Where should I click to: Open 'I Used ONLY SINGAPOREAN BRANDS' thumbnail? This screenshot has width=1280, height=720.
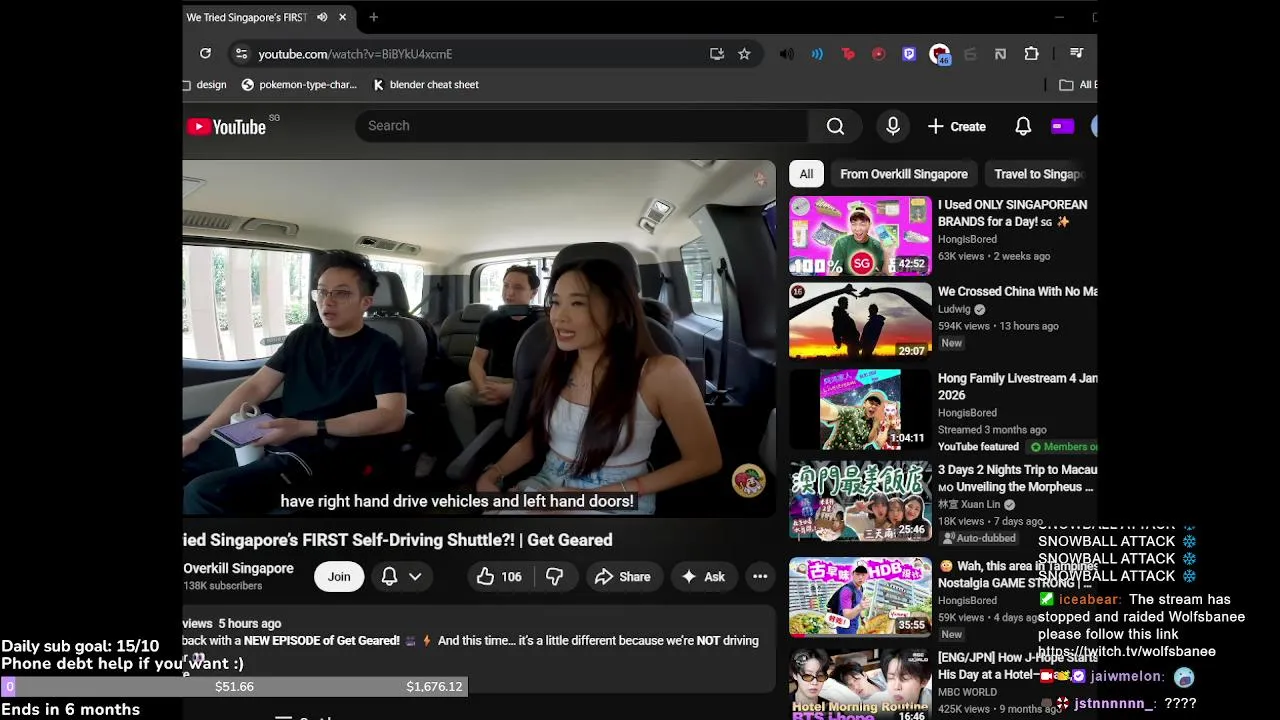click(860, 236)
